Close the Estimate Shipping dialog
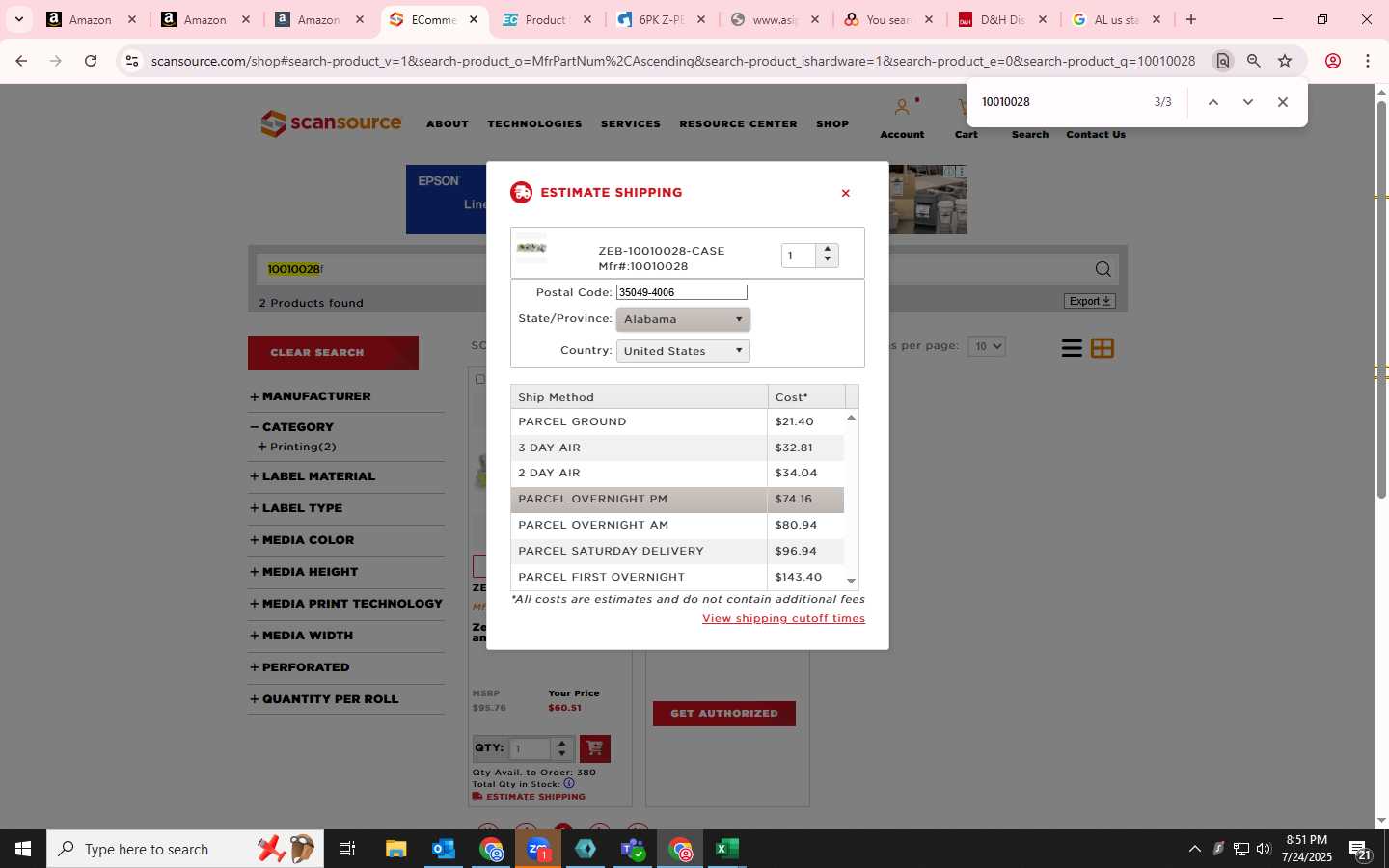The width and height of the screenshot is (1389, 868). [846, 193]
